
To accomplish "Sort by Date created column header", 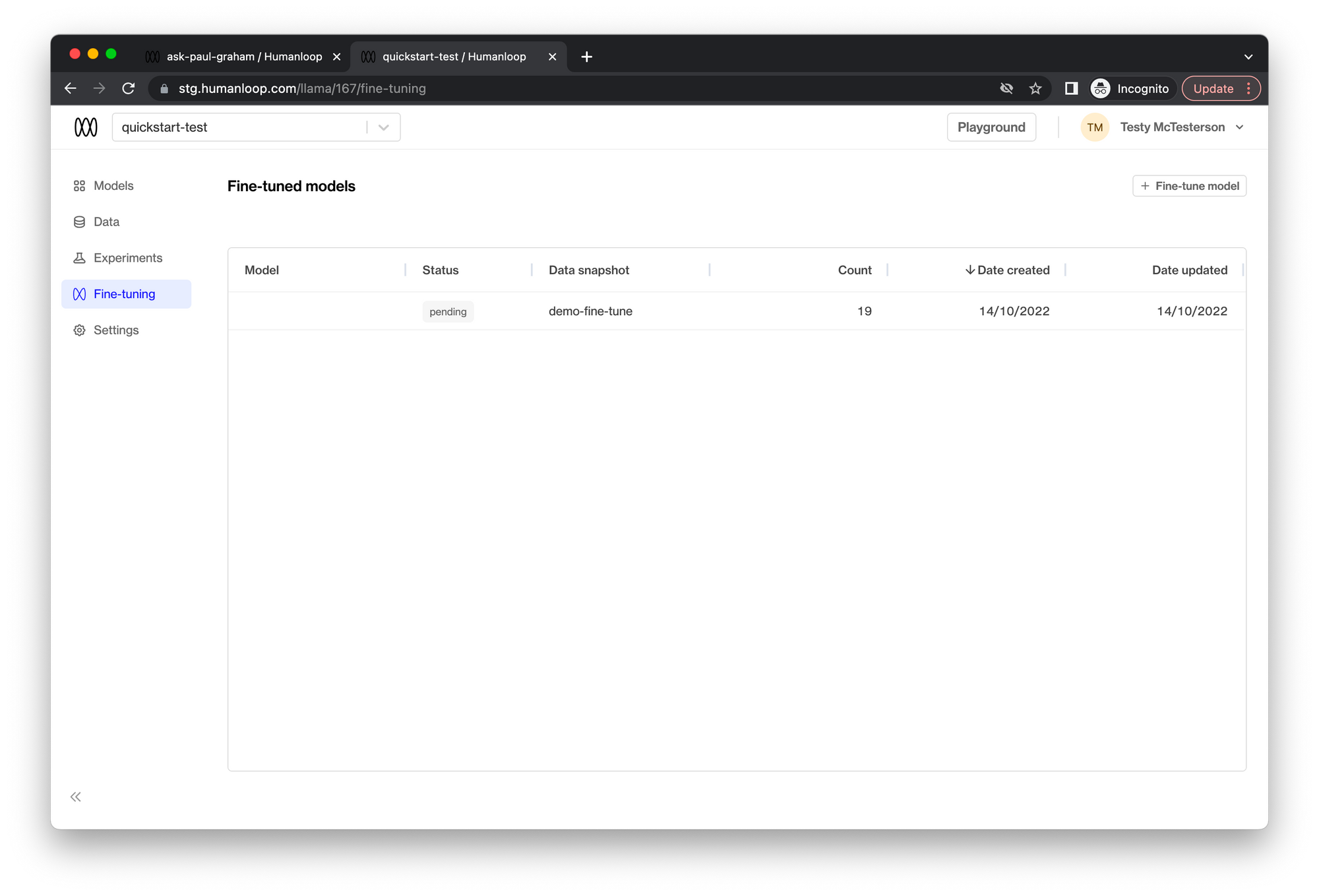I will (x=1007, y=270).
